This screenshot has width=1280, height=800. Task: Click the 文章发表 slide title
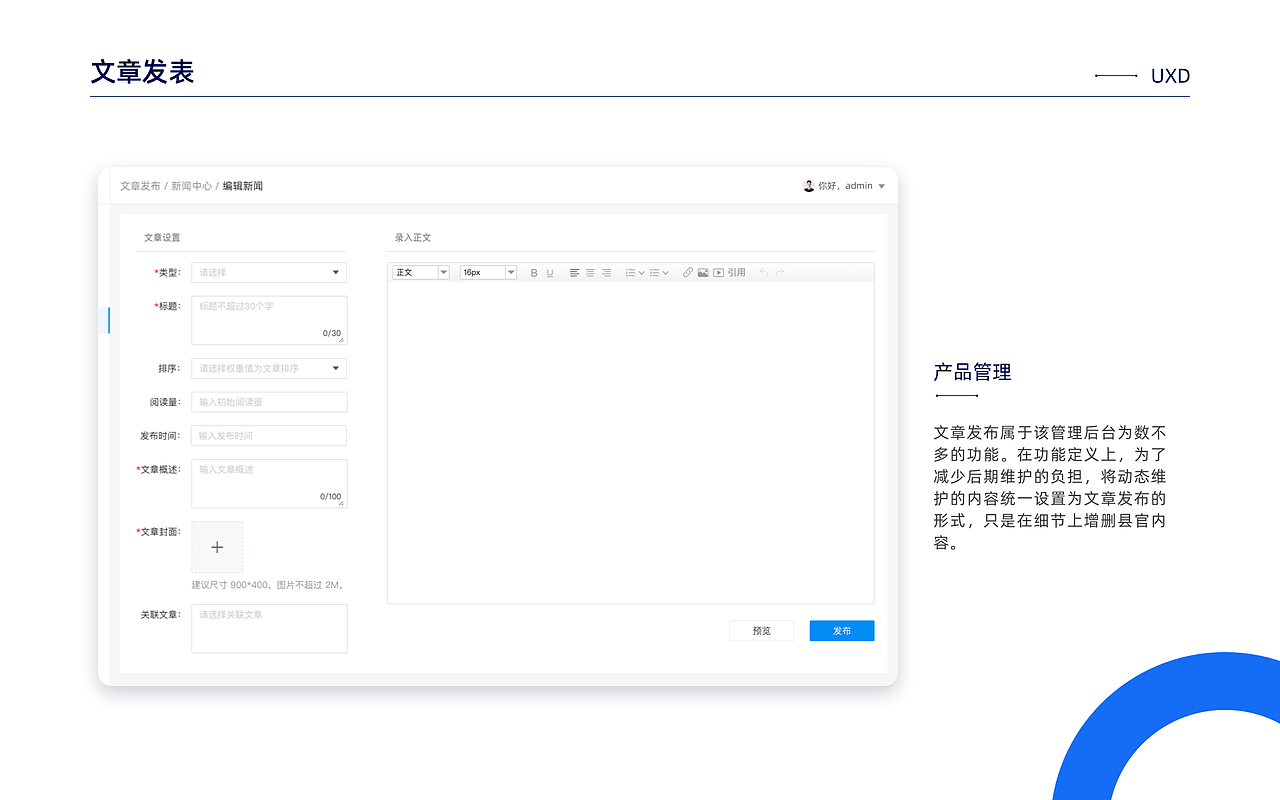142,72
